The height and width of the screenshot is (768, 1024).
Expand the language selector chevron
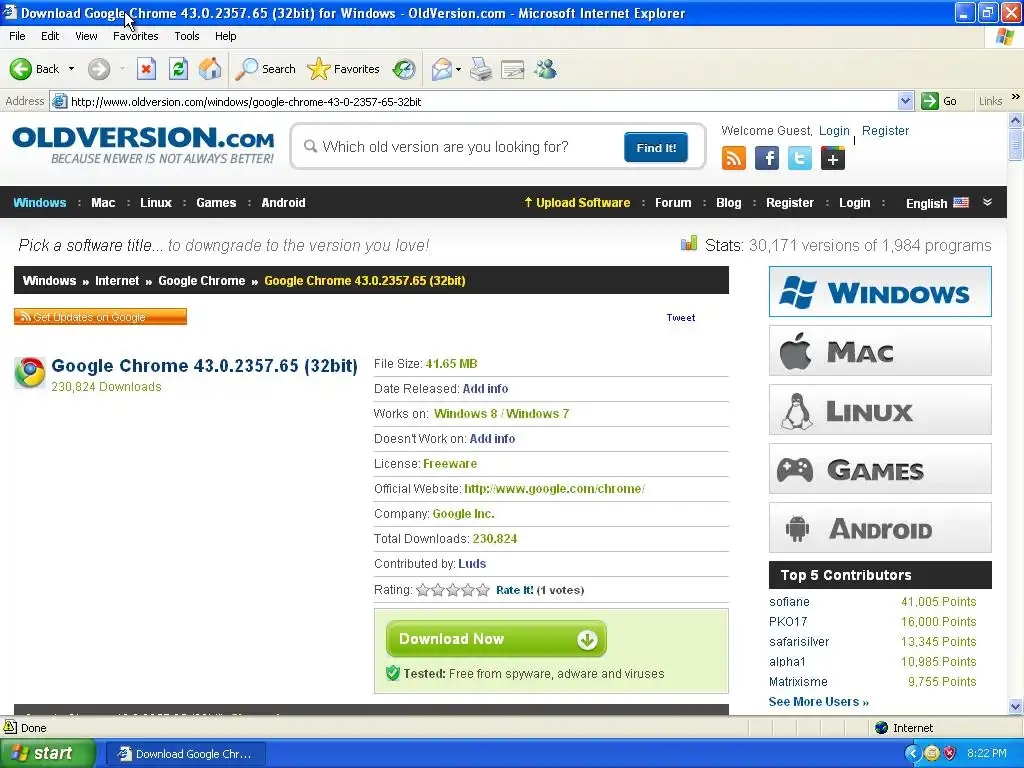coord(987,202)
